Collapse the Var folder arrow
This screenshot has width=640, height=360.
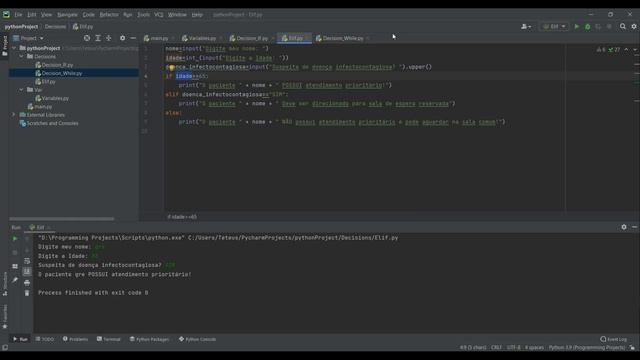[22, 90]
